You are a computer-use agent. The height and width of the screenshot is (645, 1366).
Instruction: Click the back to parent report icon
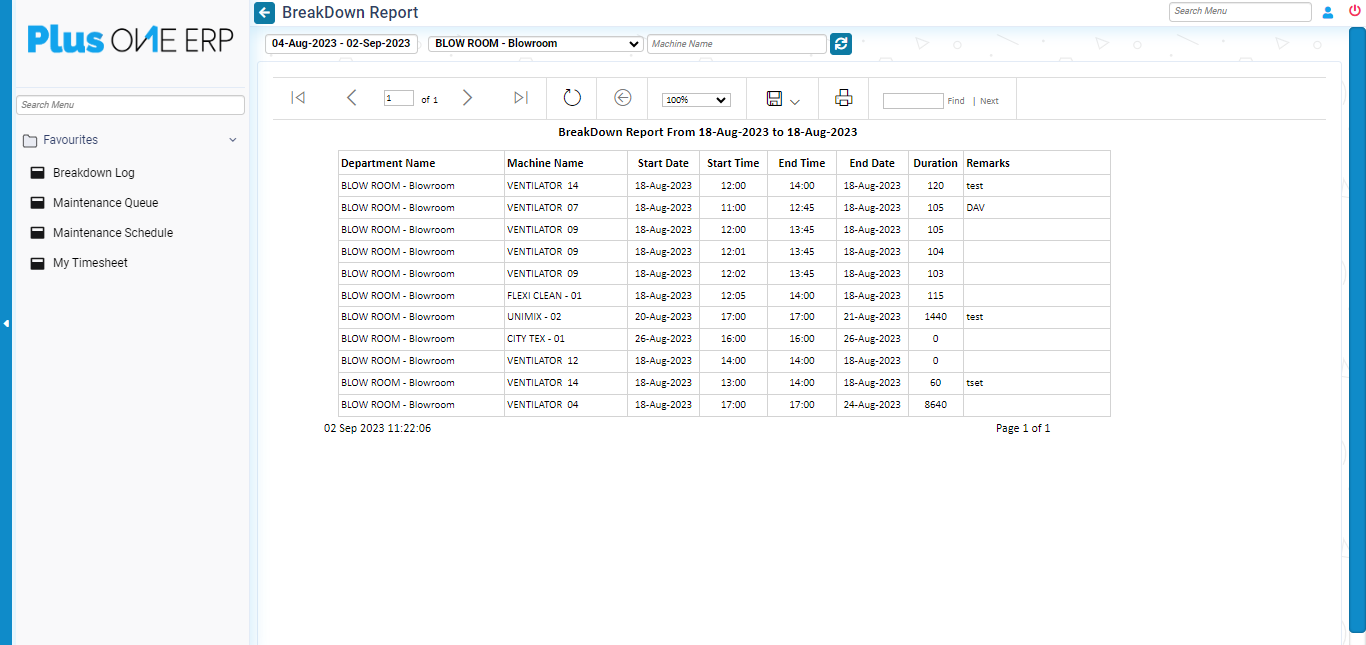click(622, 98)
